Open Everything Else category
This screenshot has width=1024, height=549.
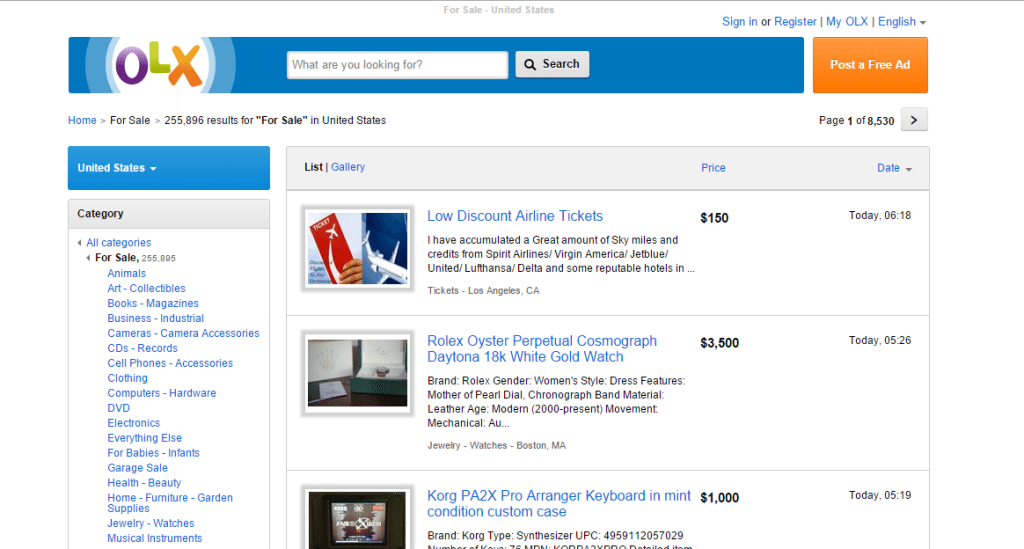point(144,439)
